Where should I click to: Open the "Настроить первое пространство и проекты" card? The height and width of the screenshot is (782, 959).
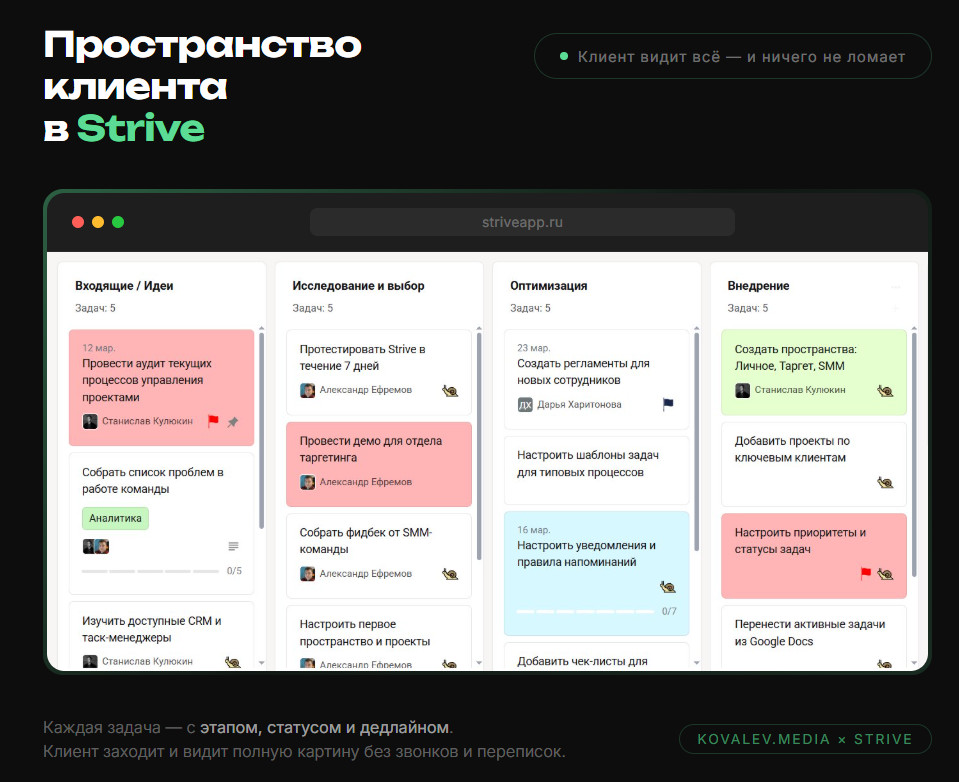click(379, 638)
